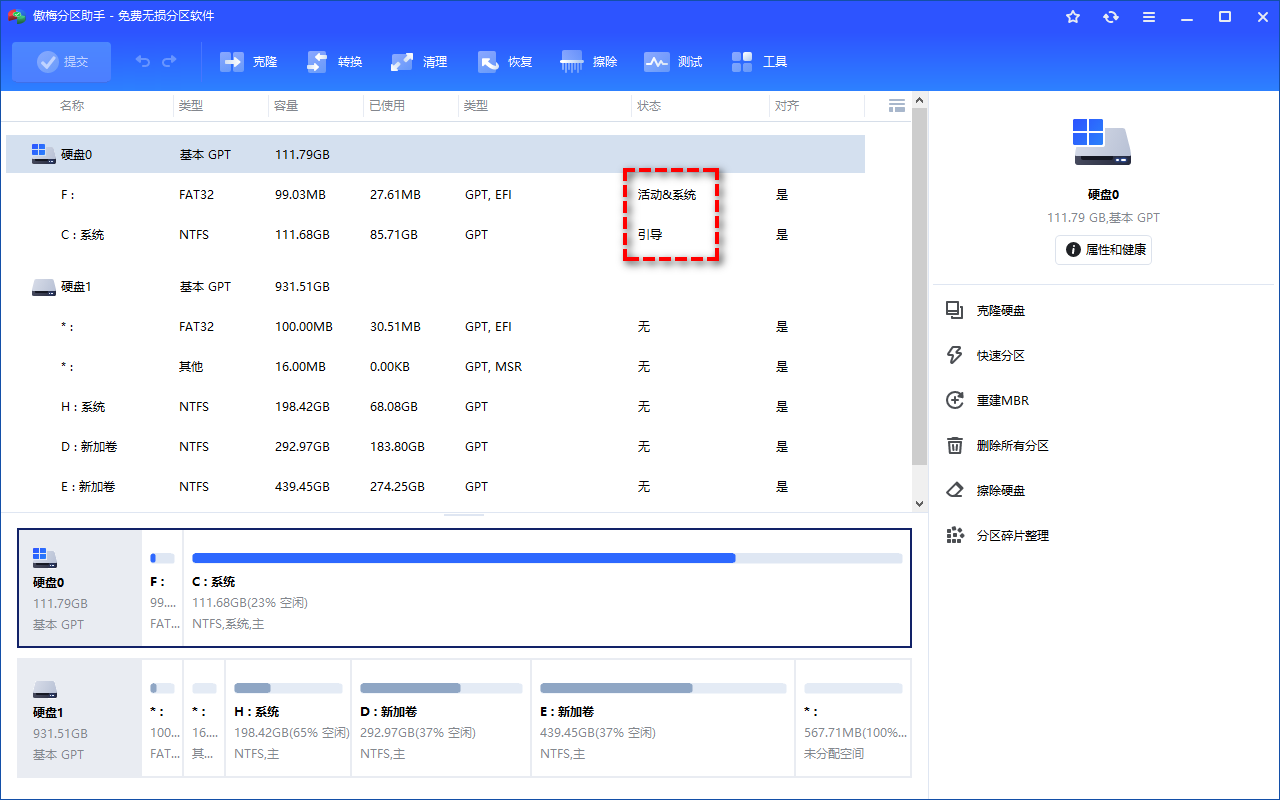Choose Quick Partition (快速分区) option

(1000, 356)
